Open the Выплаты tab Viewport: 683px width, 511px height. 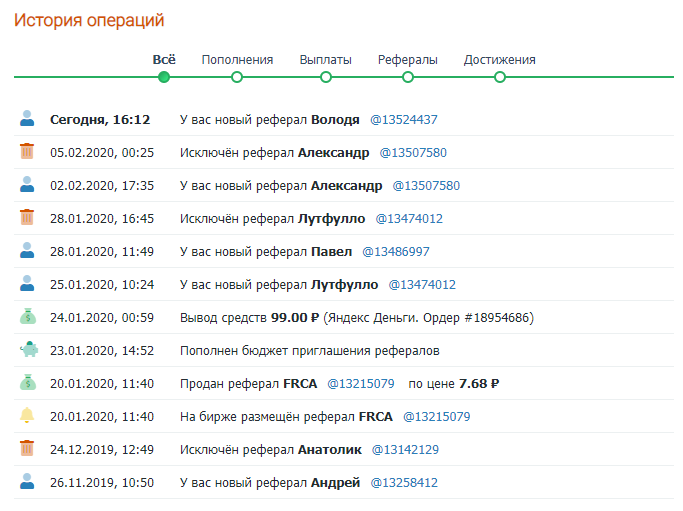(325, 60)
